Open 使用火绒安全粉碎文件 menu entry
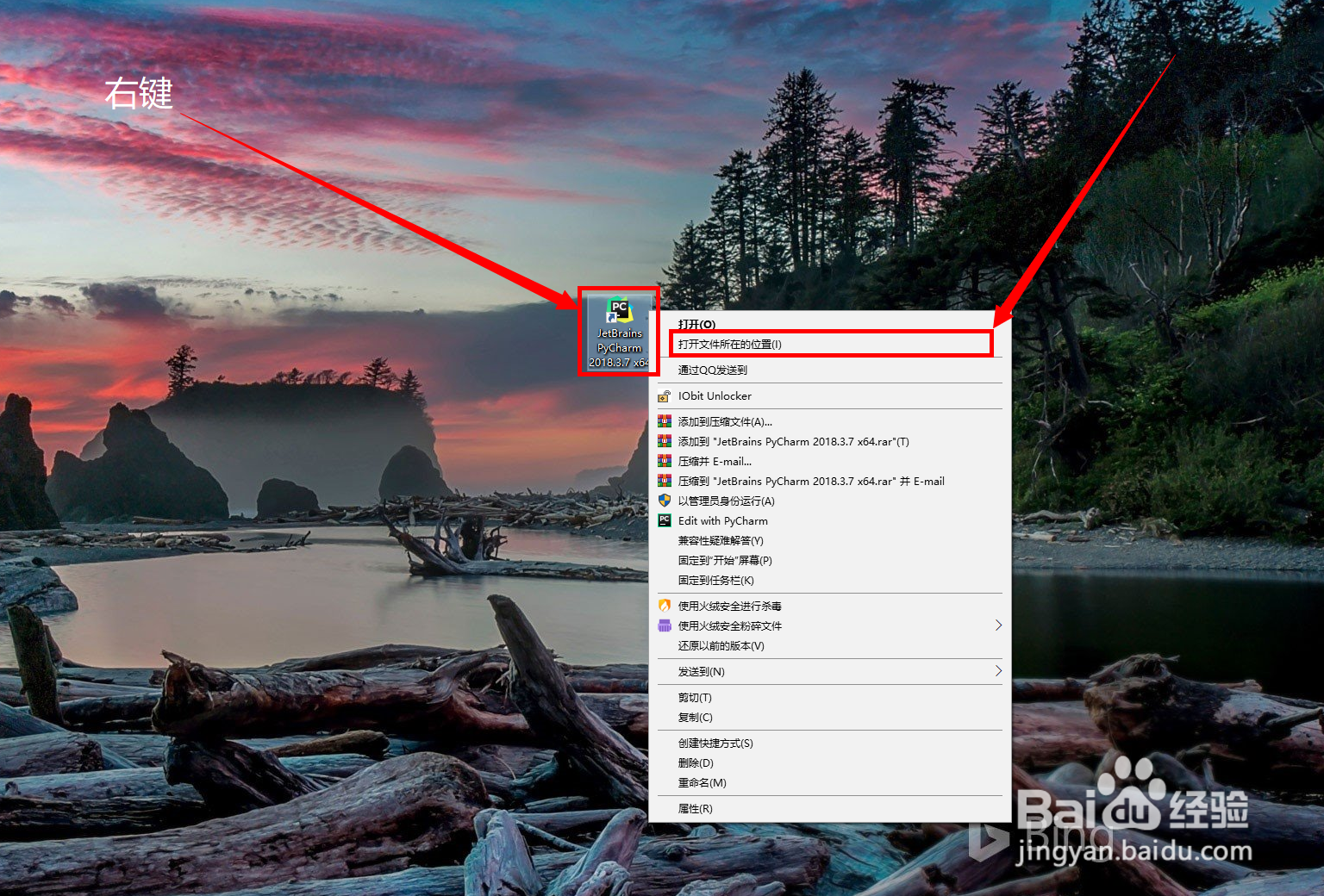 tap(829, 625)
